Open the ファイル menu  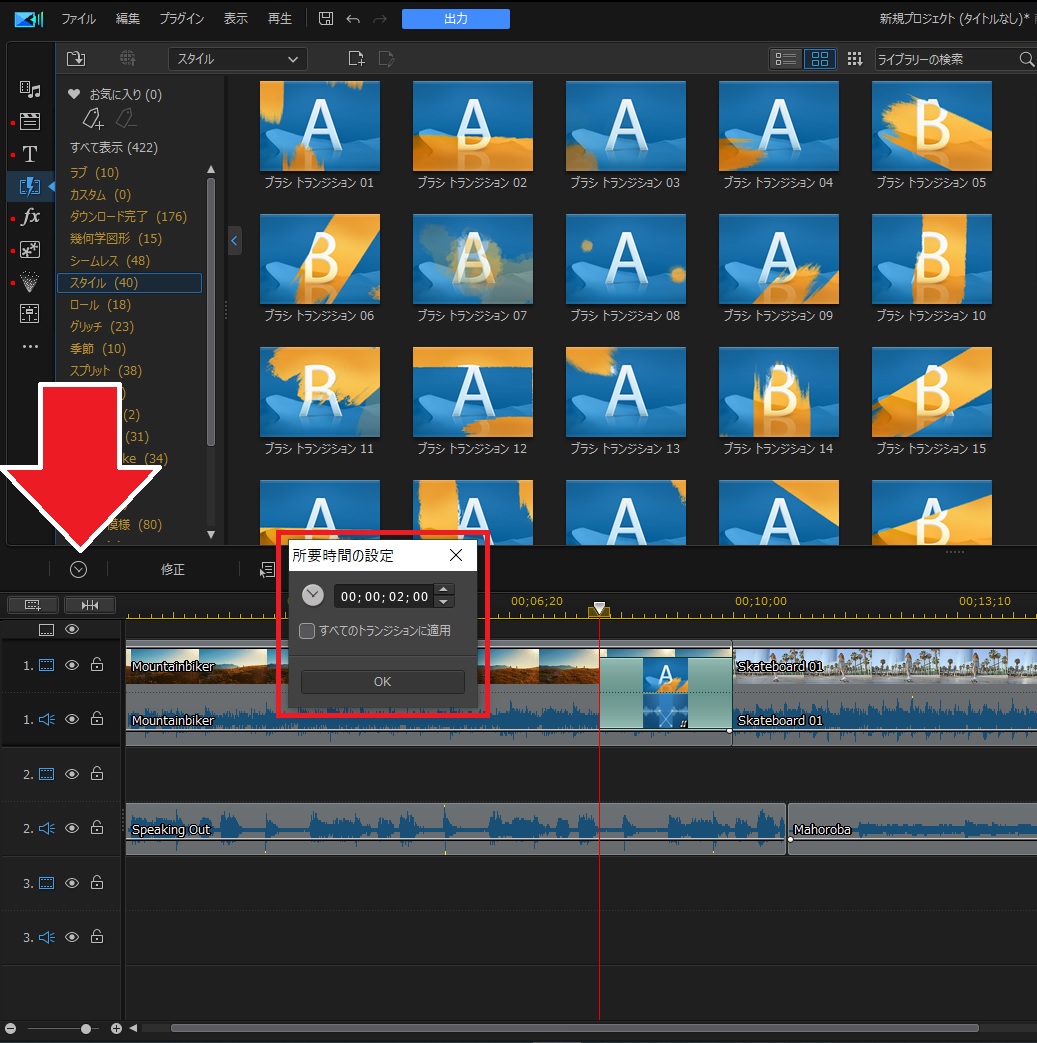click(79, 19)
